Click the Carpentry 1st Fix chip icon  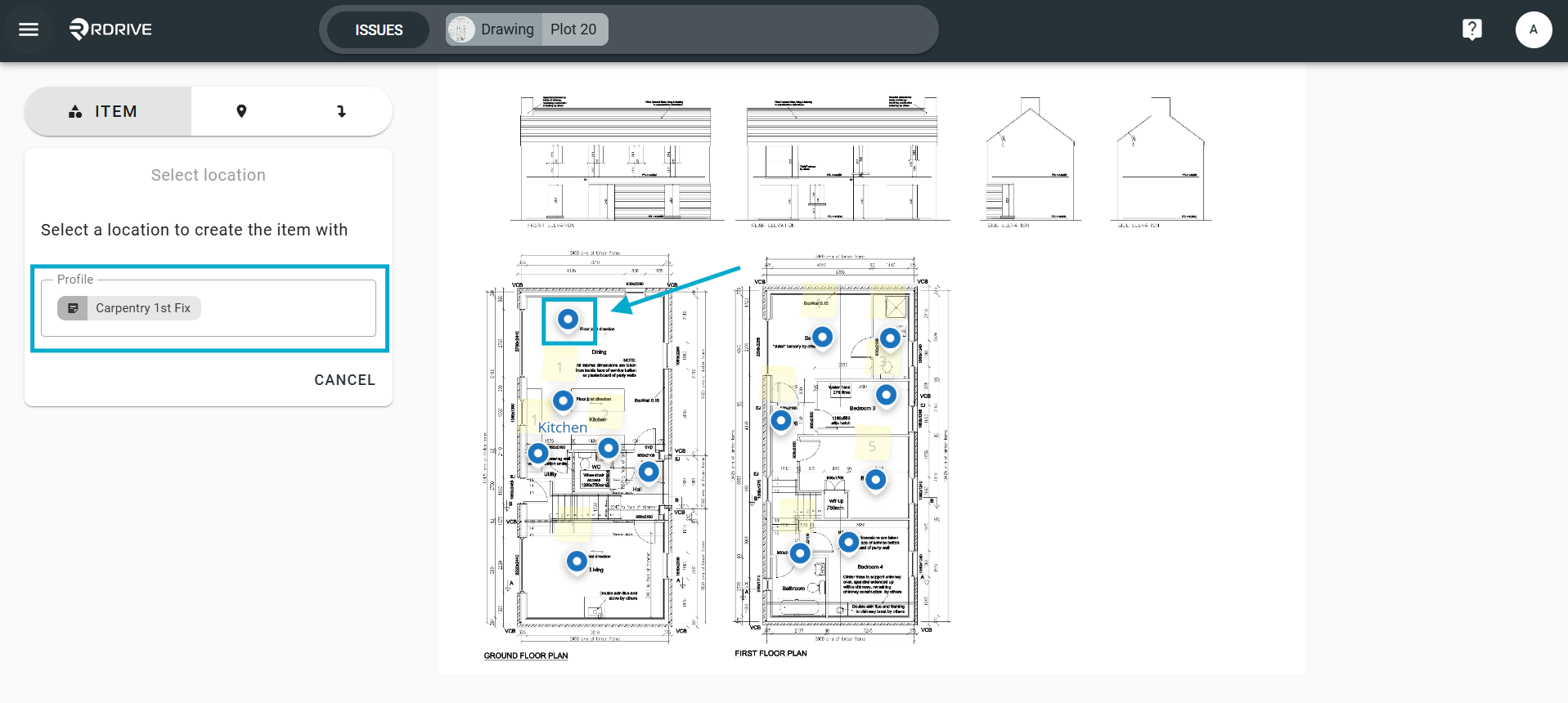tap(73, 308)
